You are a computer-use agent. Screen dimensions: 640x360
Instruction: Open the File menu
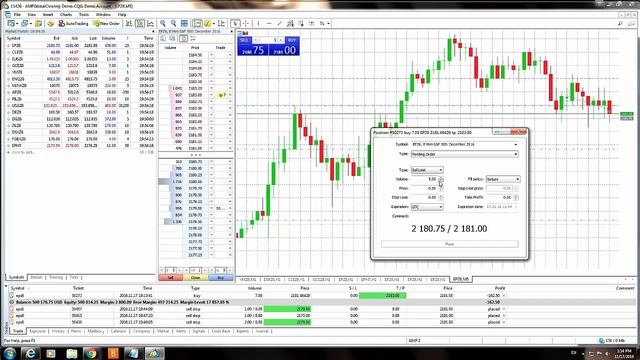tap(17, 14)
